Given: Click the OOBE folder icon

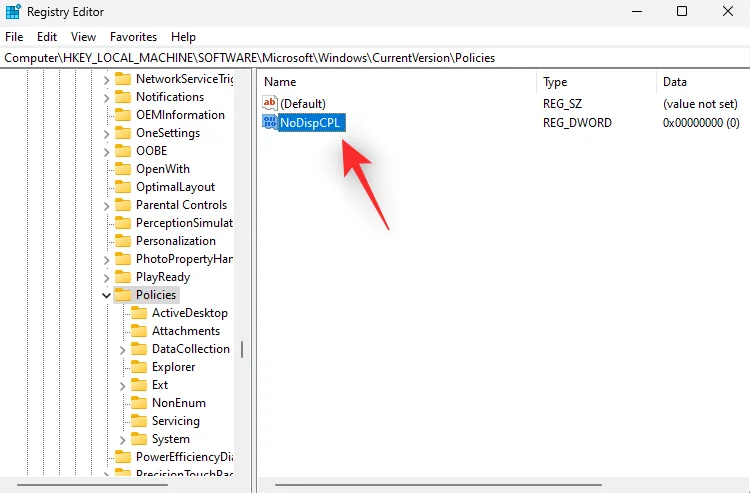Looking at the screenshot, I should (123, 151).
